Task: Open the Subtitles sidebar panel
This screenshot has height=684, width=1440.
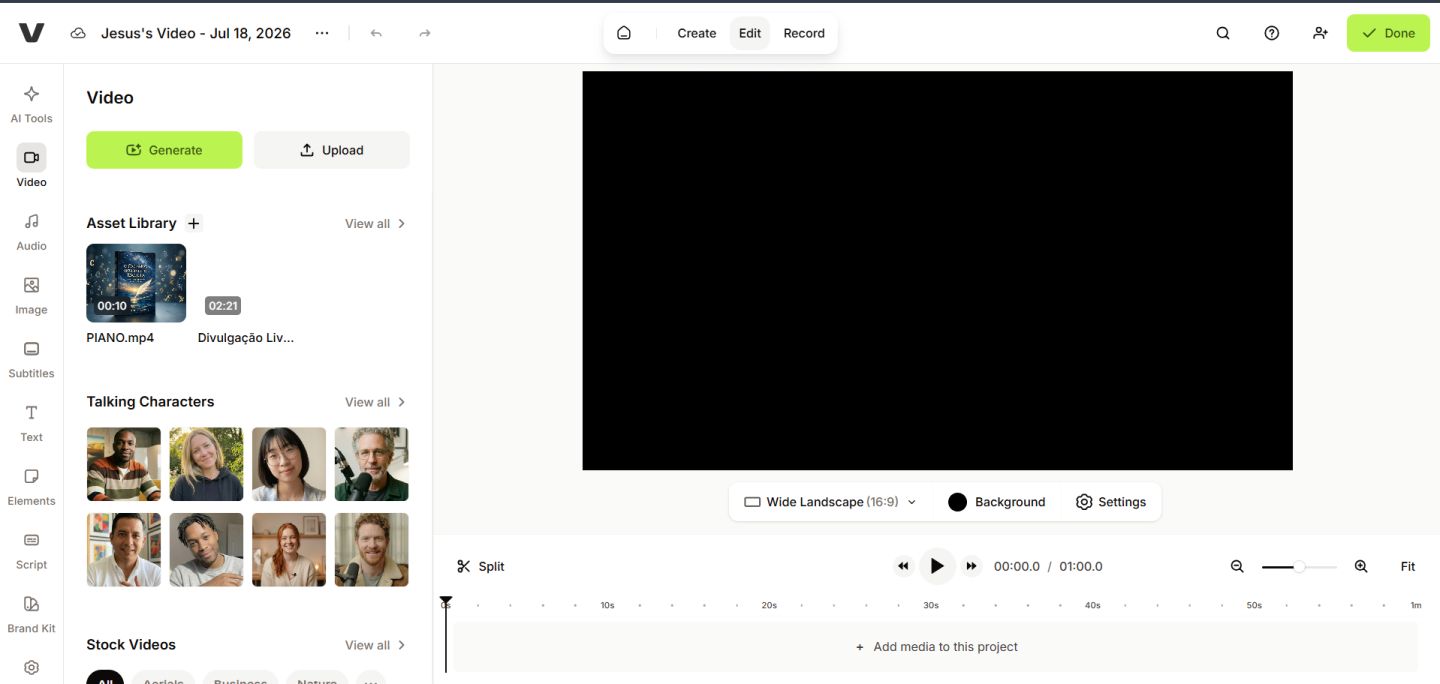Action: pyautogui.click(x=31, y=359)
